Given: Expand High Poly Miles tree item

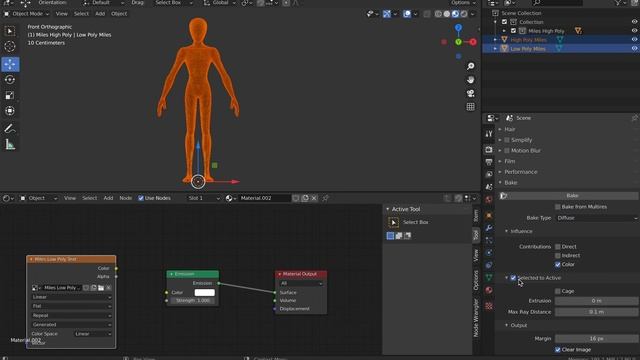Looking at the screenshot, I should (495, 40).
